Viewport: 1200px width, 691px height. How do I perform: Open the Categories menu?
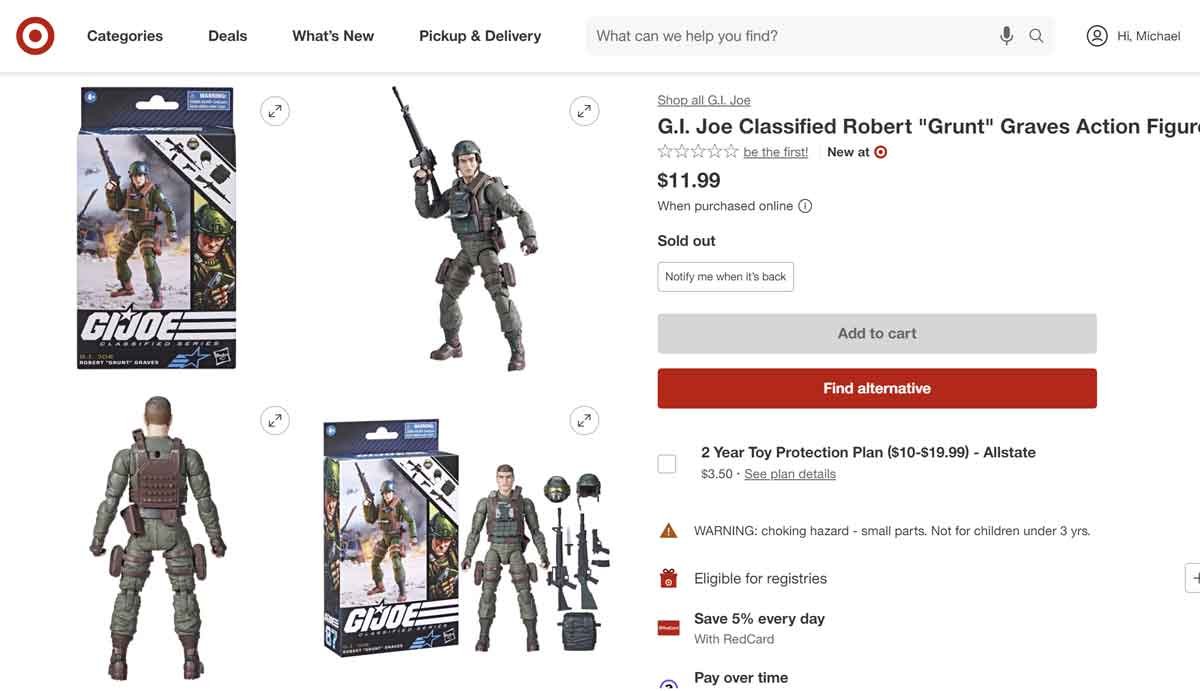(124, 33)
